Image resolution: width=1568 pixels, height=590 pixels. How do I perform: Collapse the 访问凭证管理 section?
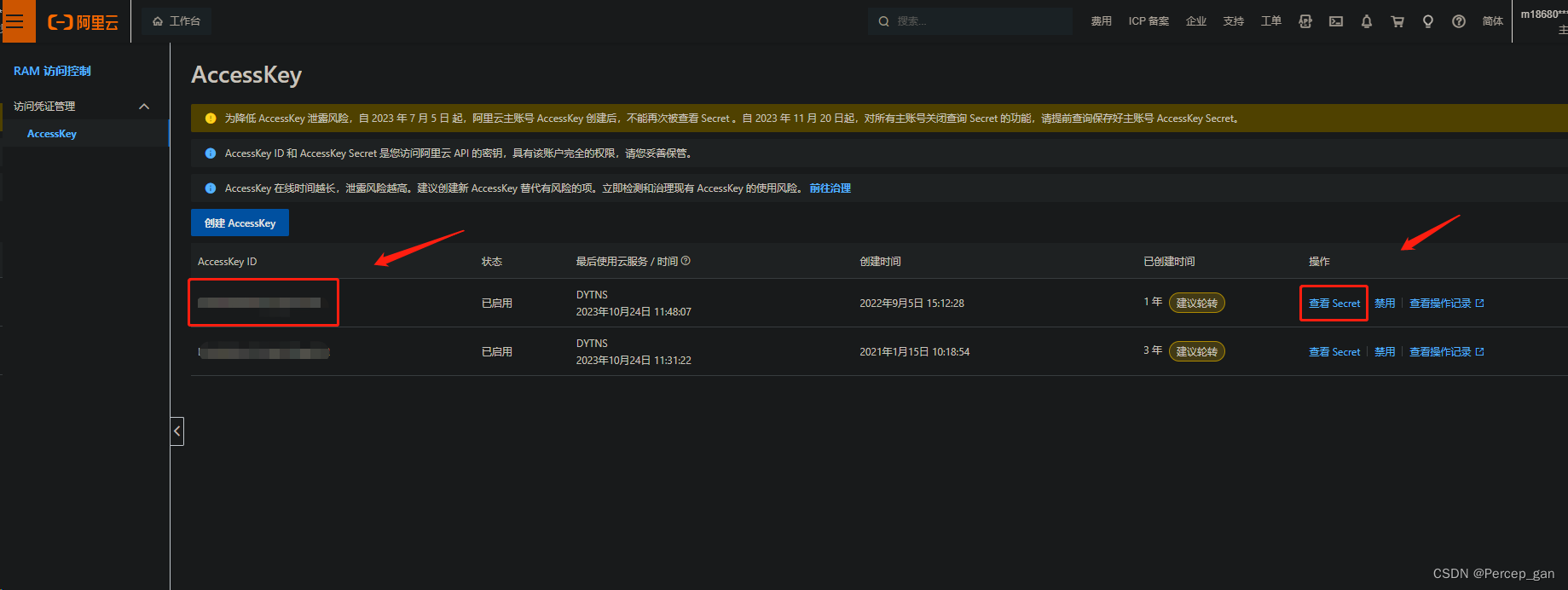(x=144, y=107)
